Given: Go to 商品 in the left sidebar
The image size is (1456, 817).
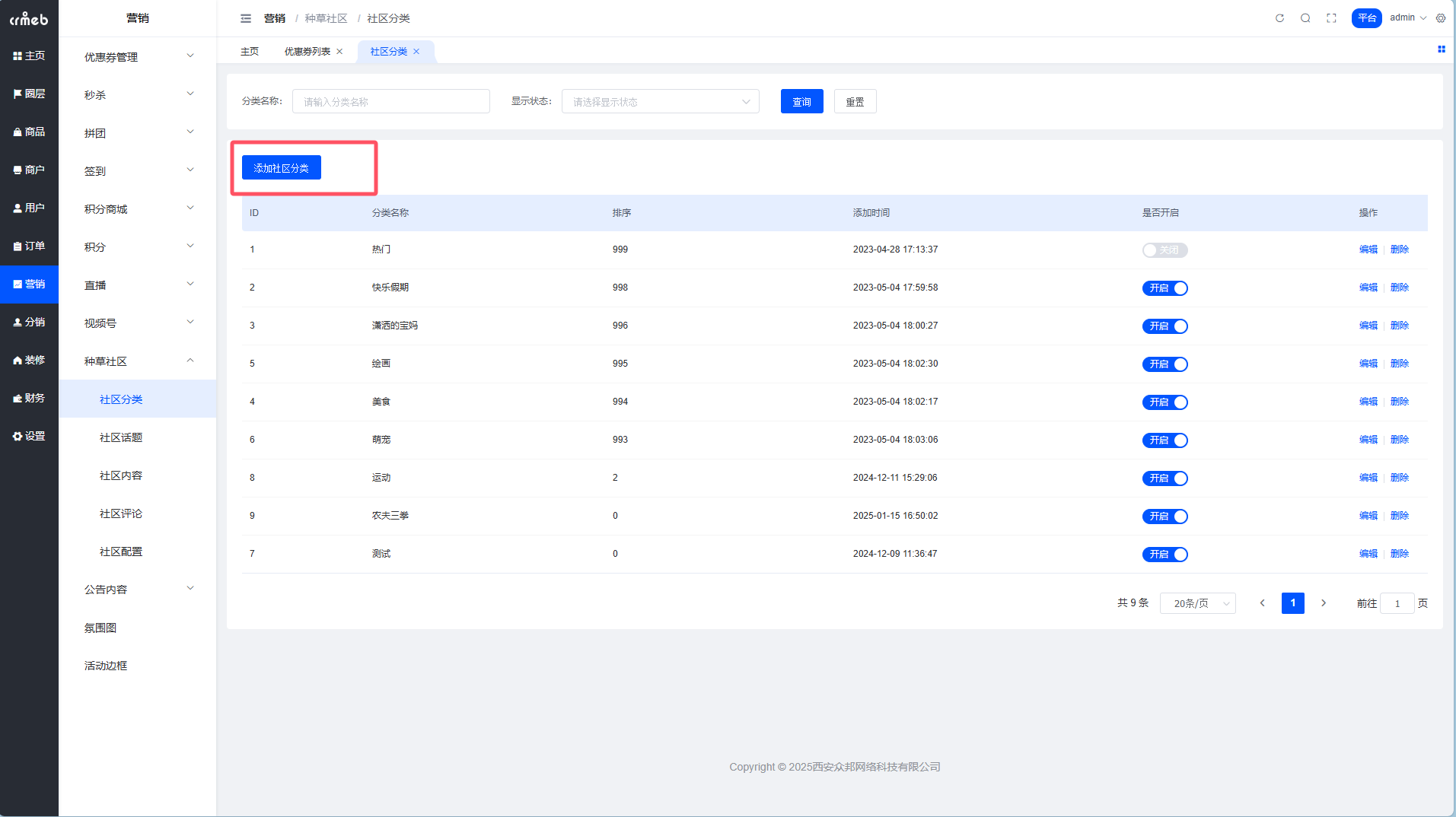Looking at the screenshot, I should 29,132.
